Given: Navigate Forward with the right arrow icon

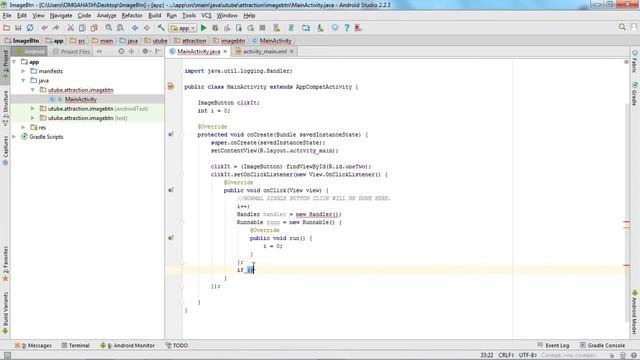Looking at the screenshot, I should point(147,28).
